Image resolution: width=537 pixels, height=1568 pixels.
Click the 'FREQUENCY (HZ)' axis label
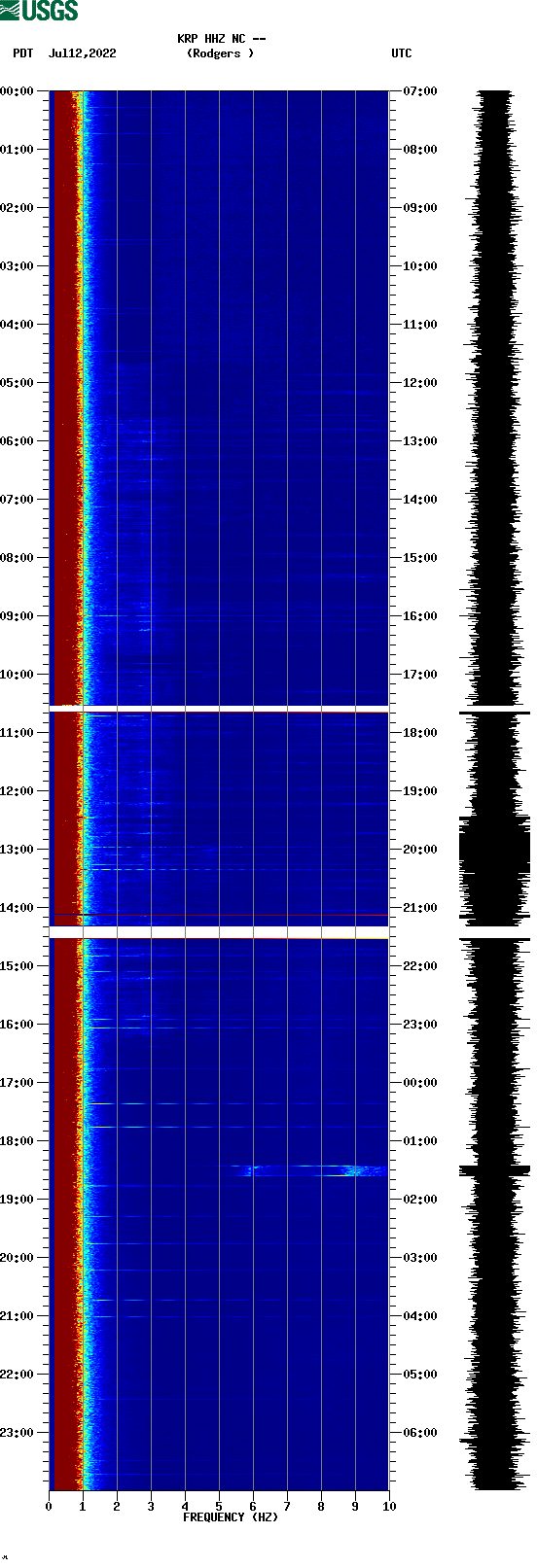point(231,1517)
